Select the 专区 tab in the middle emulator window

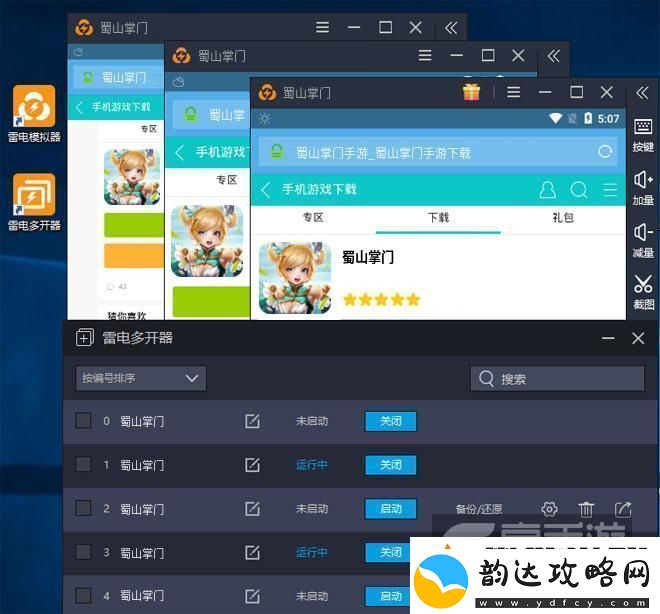pos(226,180)
